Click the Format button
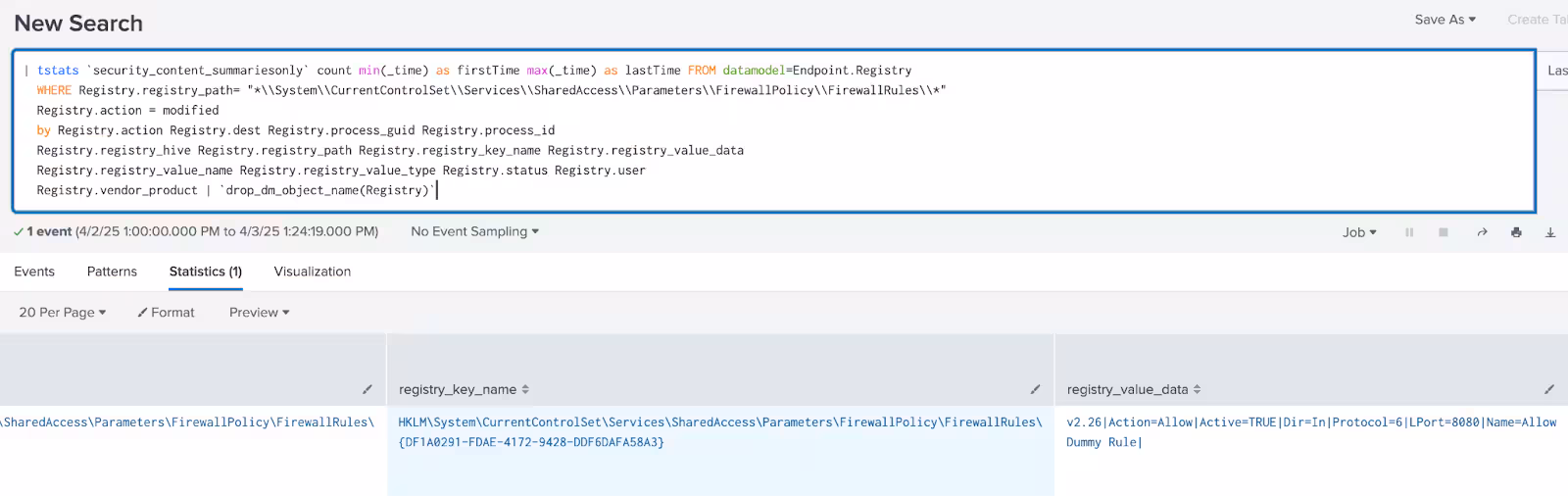The height and width of the screenshot is (496, 1568). click(x=167, y=313)
